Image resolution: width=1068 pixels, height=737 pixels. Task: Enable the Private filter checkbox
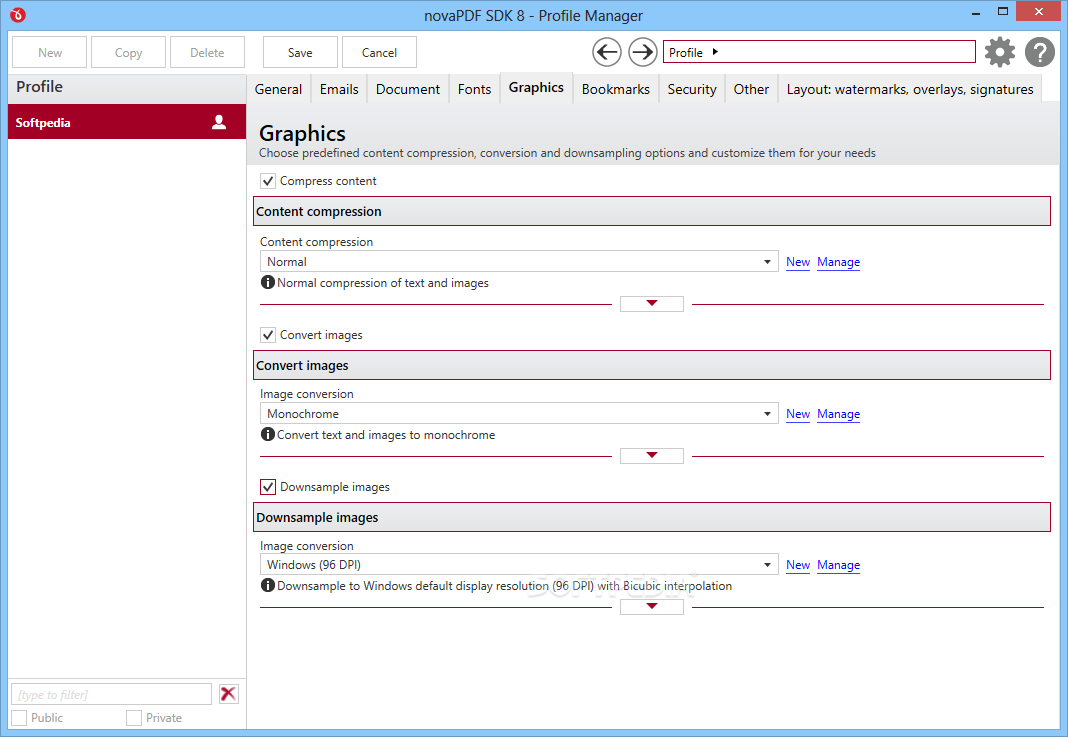134,718
